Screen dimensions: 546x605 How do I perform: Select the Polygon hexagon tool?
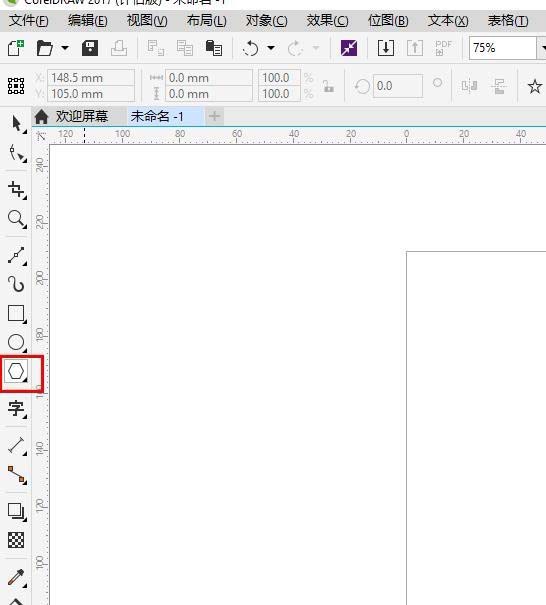tap(16, 371)
